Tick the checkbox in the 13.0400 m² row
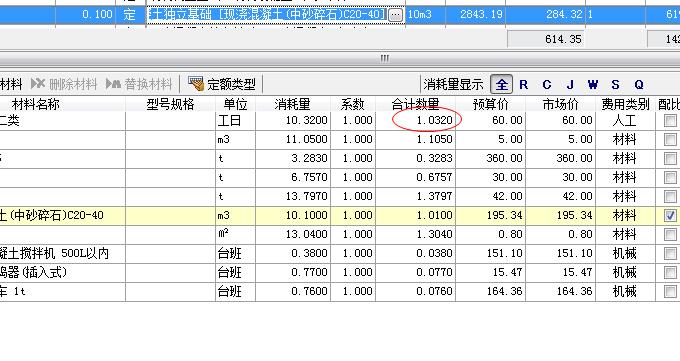This screenshot has width=680, height=361. 670,234
